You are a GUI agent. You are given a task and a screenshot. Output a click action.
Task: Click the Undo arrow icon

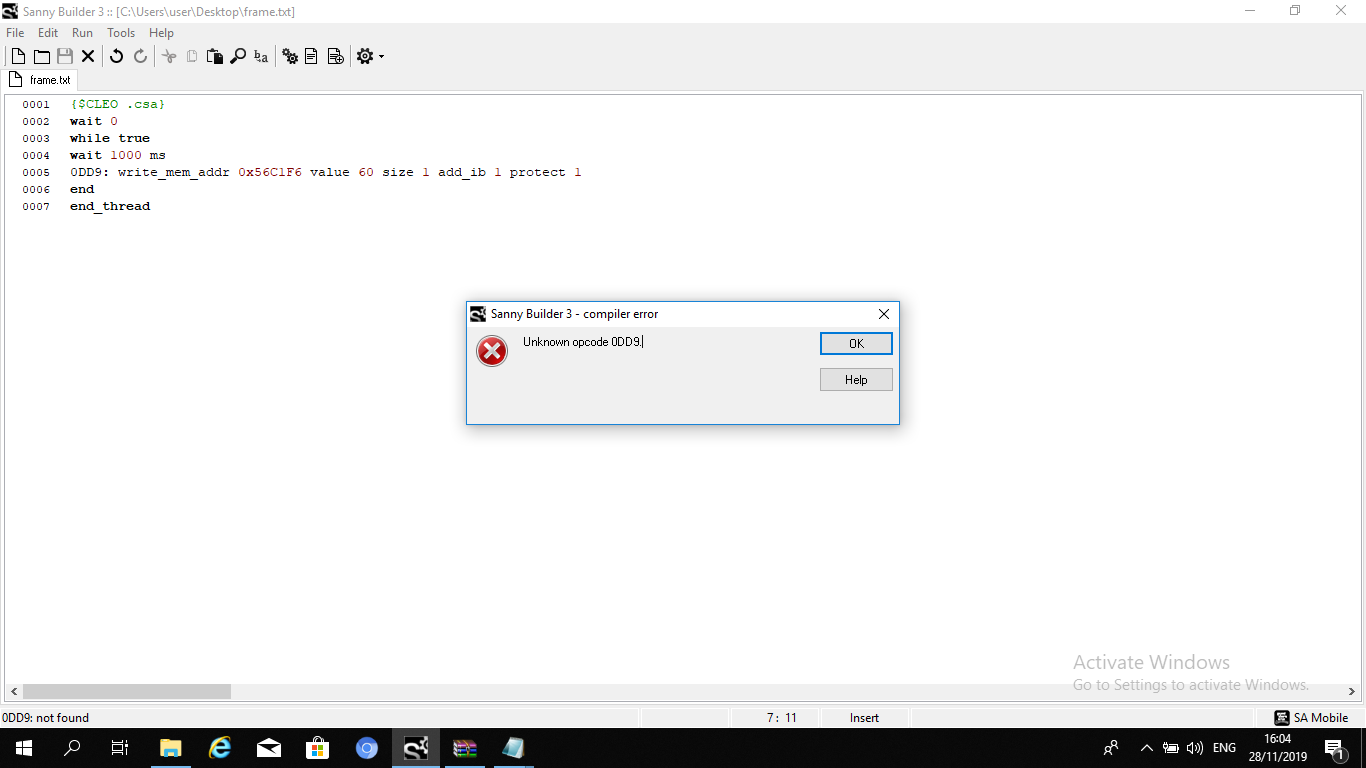pyautogui.click(x=116, y=56)
